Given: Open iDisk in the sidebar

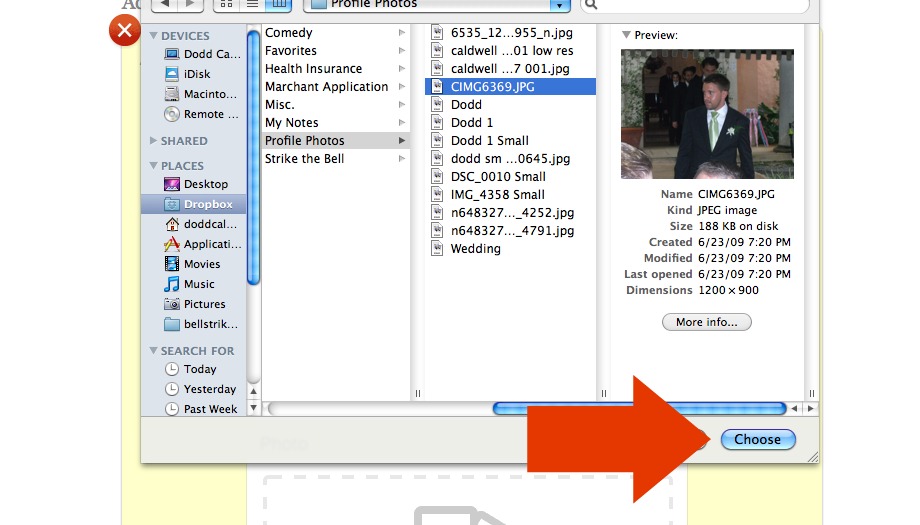Looking at the screenshot, I should (187, 74).
